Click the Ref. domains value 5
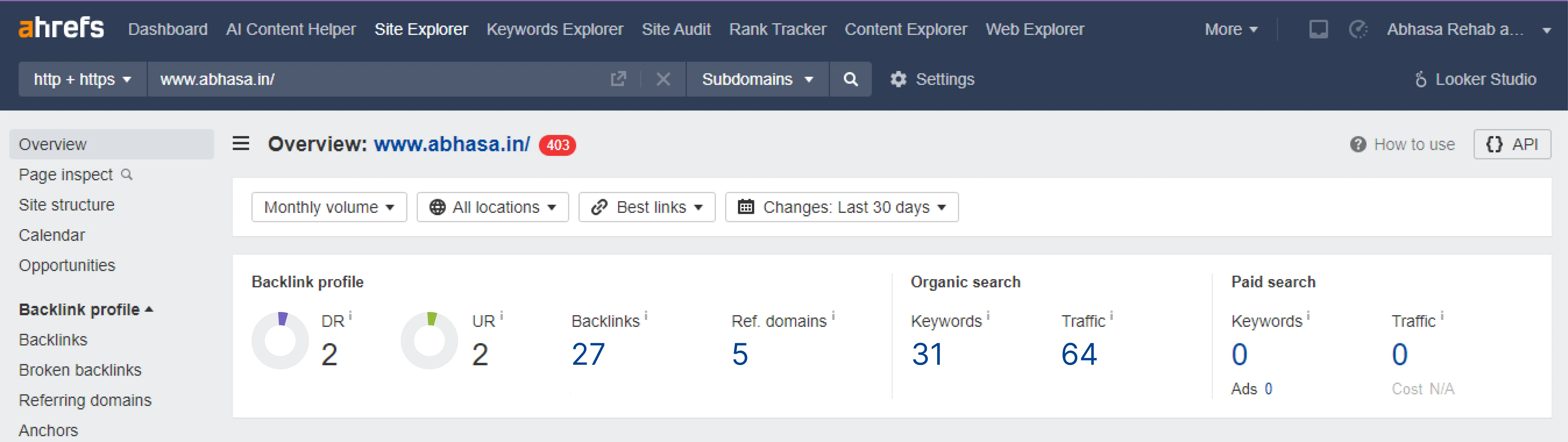This screenshot has height=442, width=1568. [x=739, y=355]
